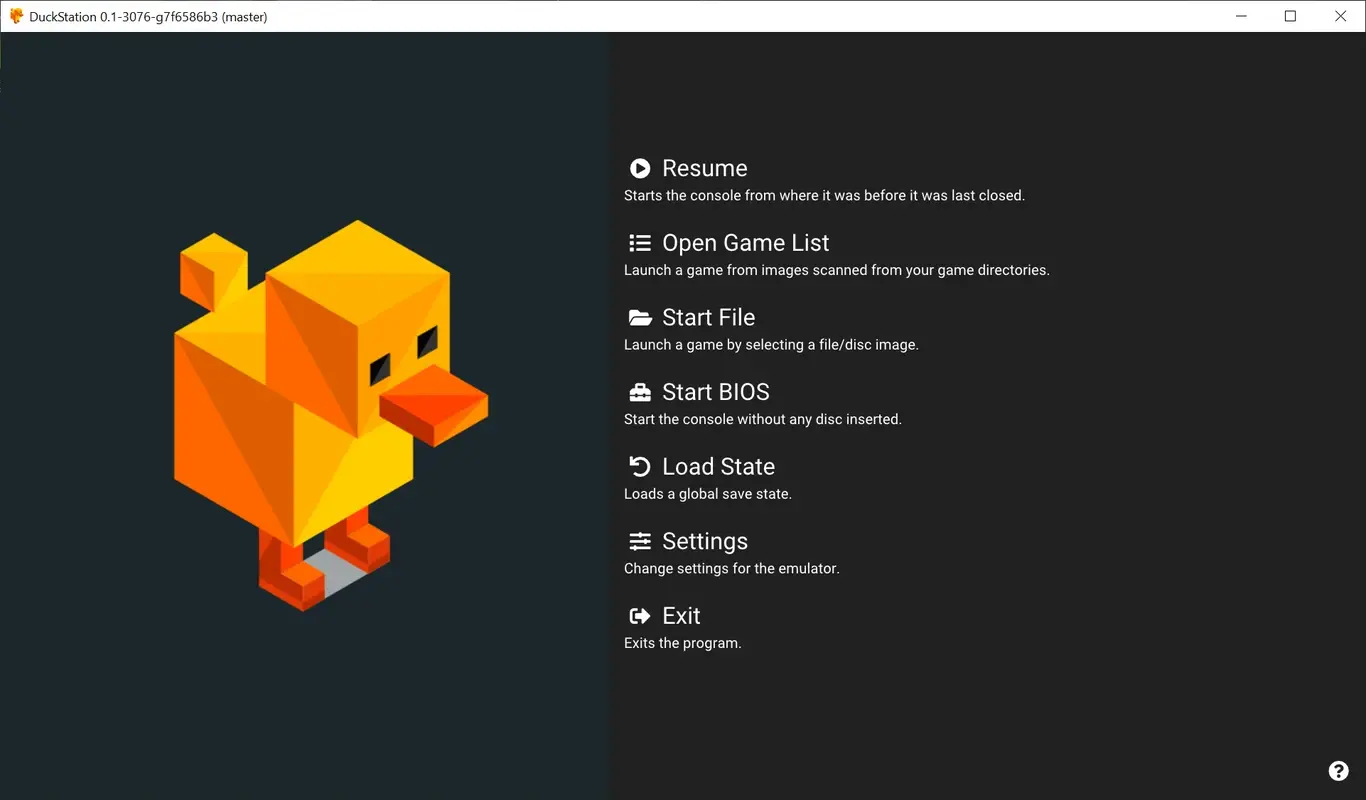
Task: Click the Settings sliders icon
Action: 640,541
